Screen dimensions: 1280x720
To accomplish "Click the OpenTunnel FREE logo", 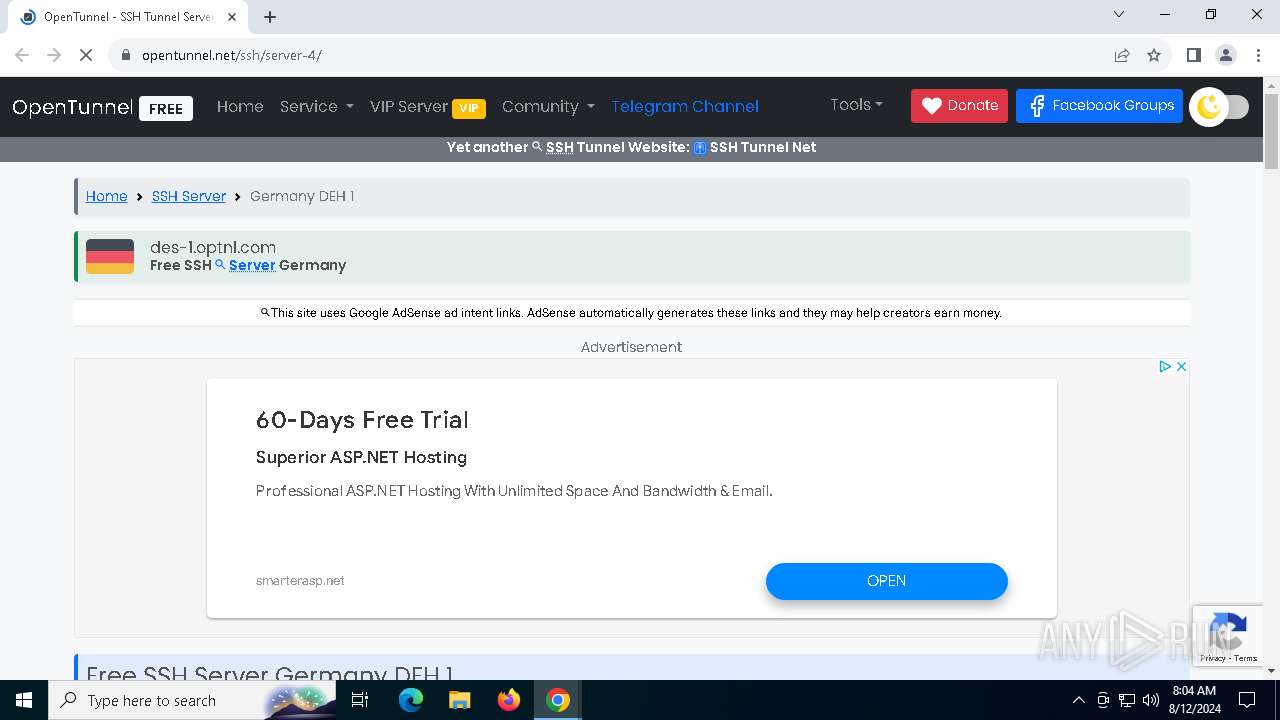I will point(102,107).
